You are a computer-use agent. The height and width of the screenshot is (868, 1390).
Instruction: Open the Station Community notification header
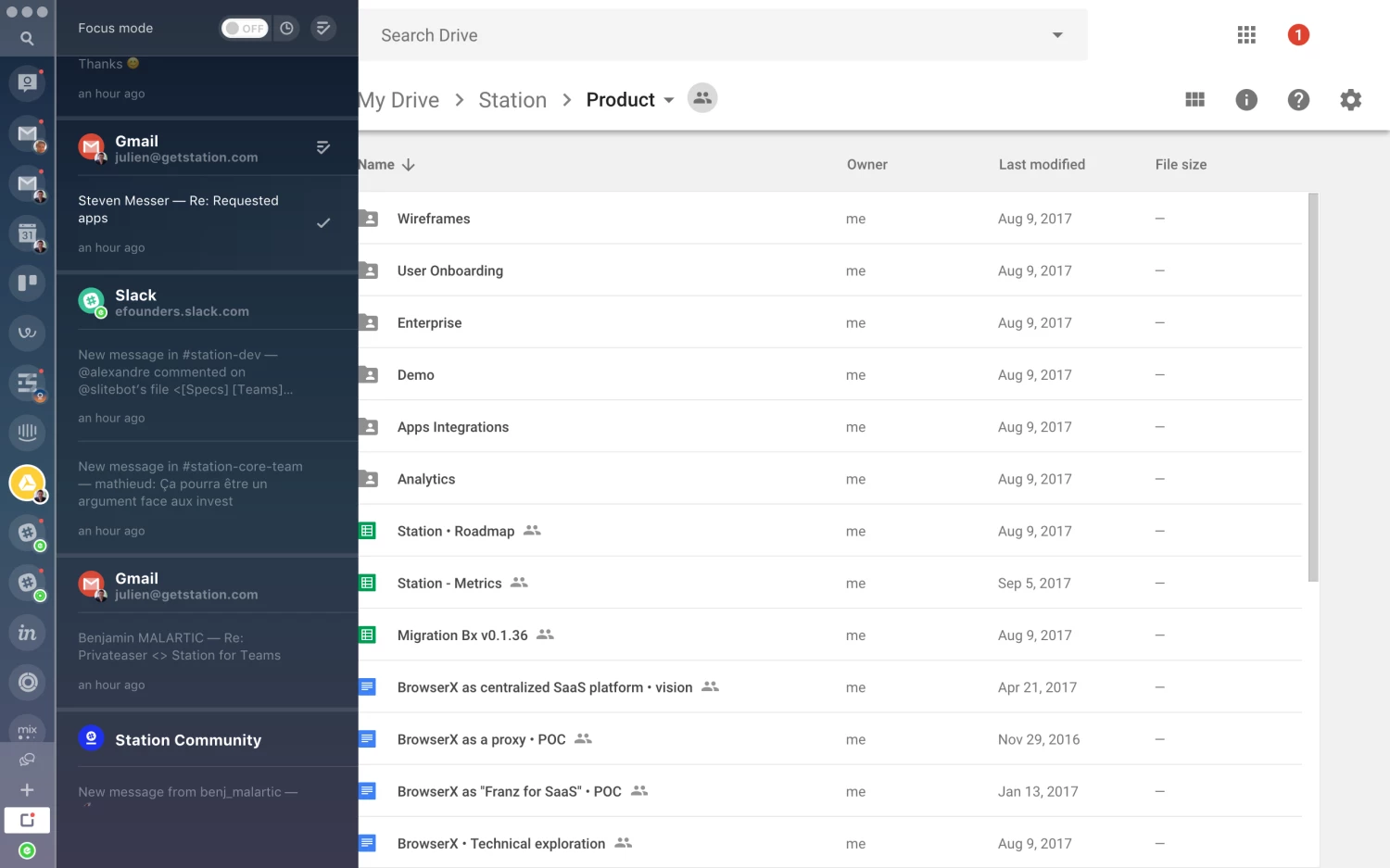click(207, 739)
